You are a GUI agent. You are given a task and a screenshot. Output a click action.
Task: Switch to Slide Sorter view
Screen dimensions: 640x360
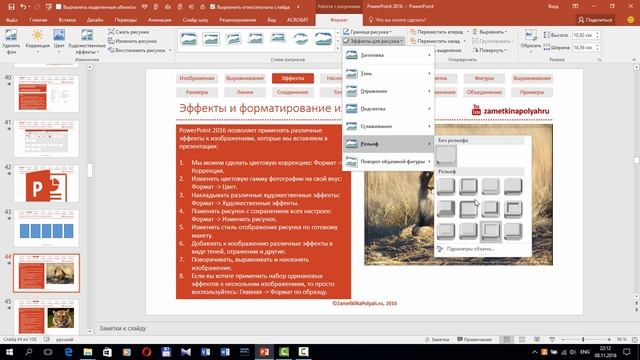coord(522,339)
